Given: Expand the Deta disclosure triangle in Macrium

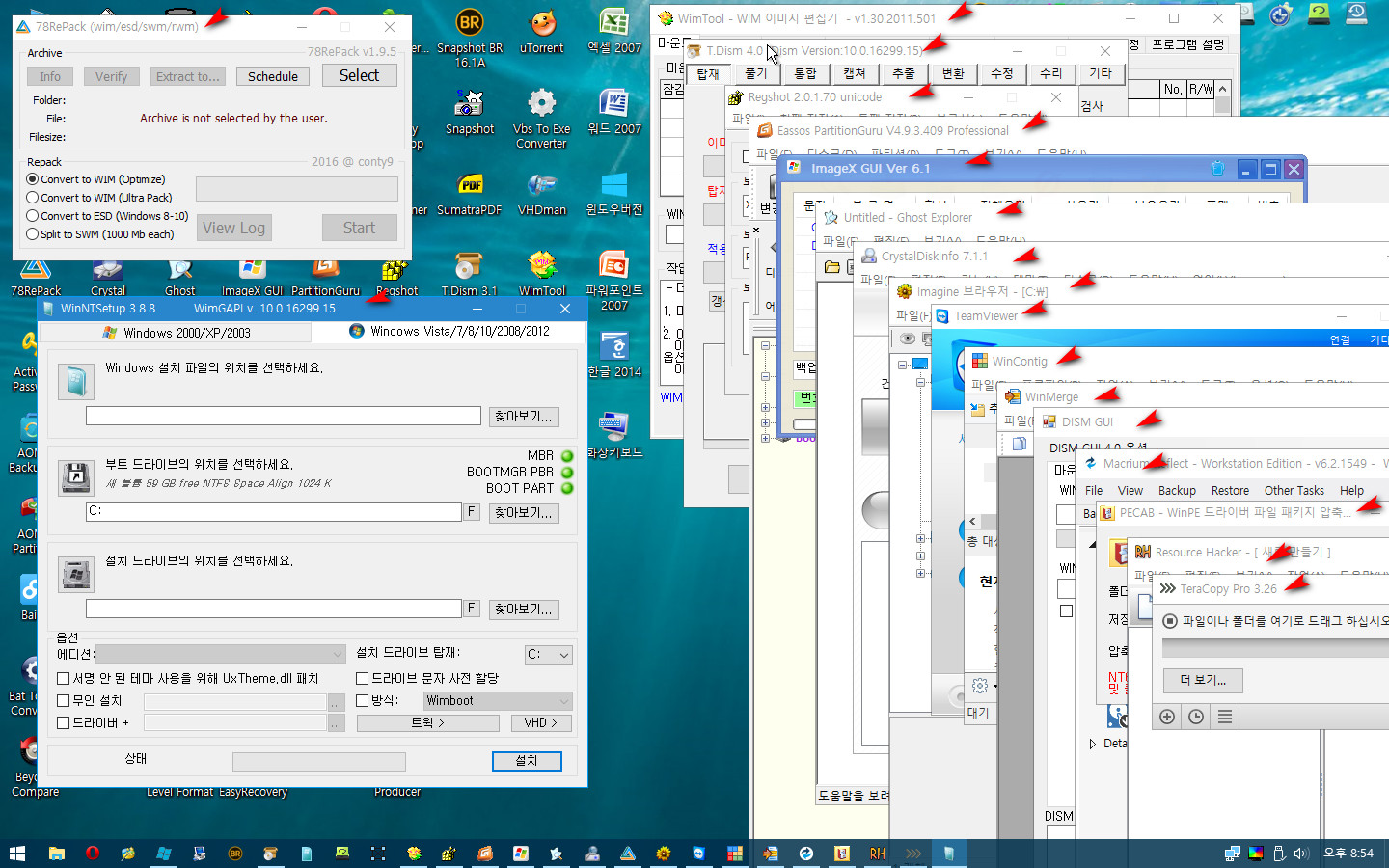Looking at the screenshot, I should pyautogui.click(x=1093, y=744).
